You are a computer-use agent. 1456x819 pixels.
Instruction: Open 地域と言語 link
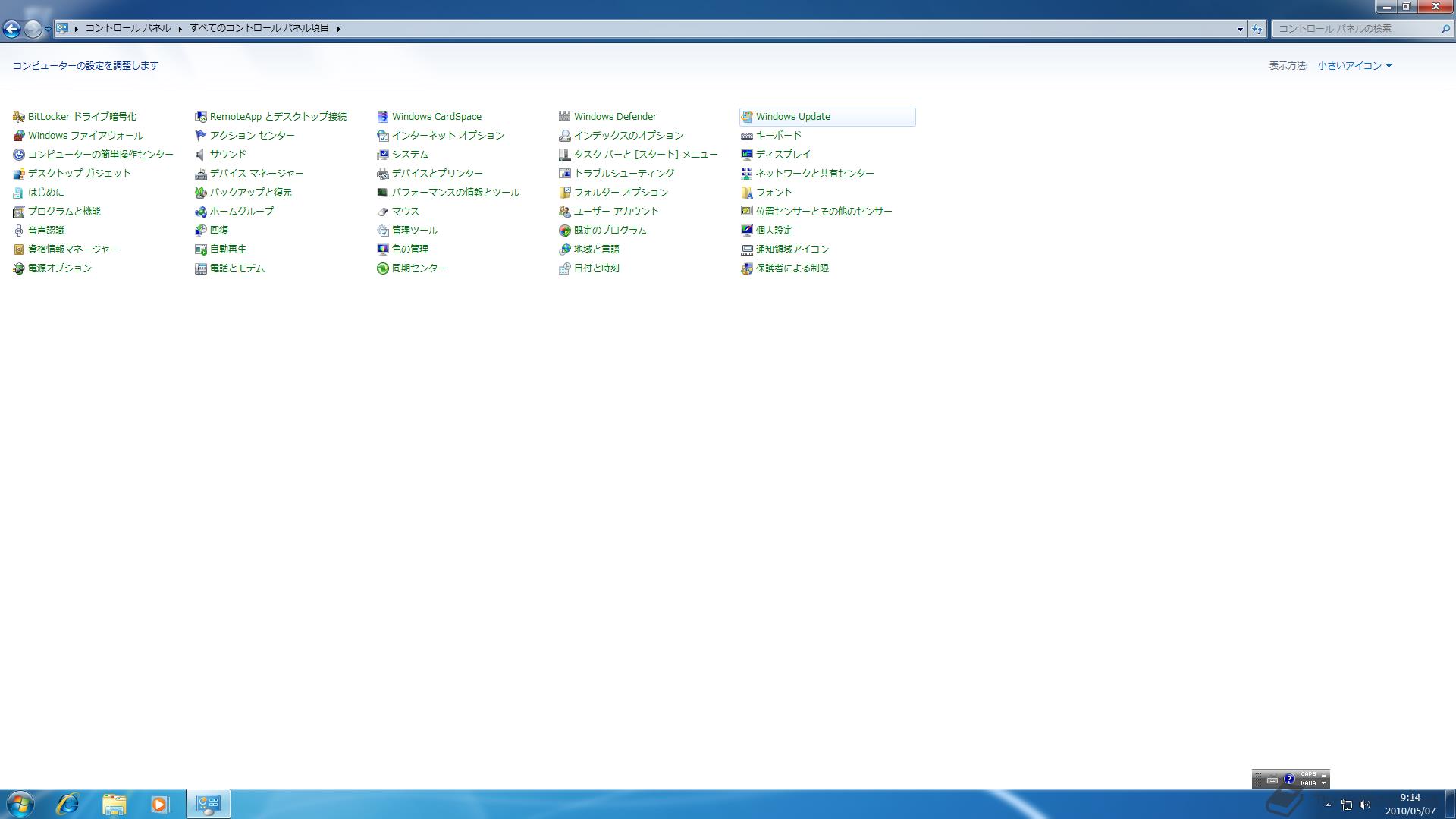pos(597,249)
